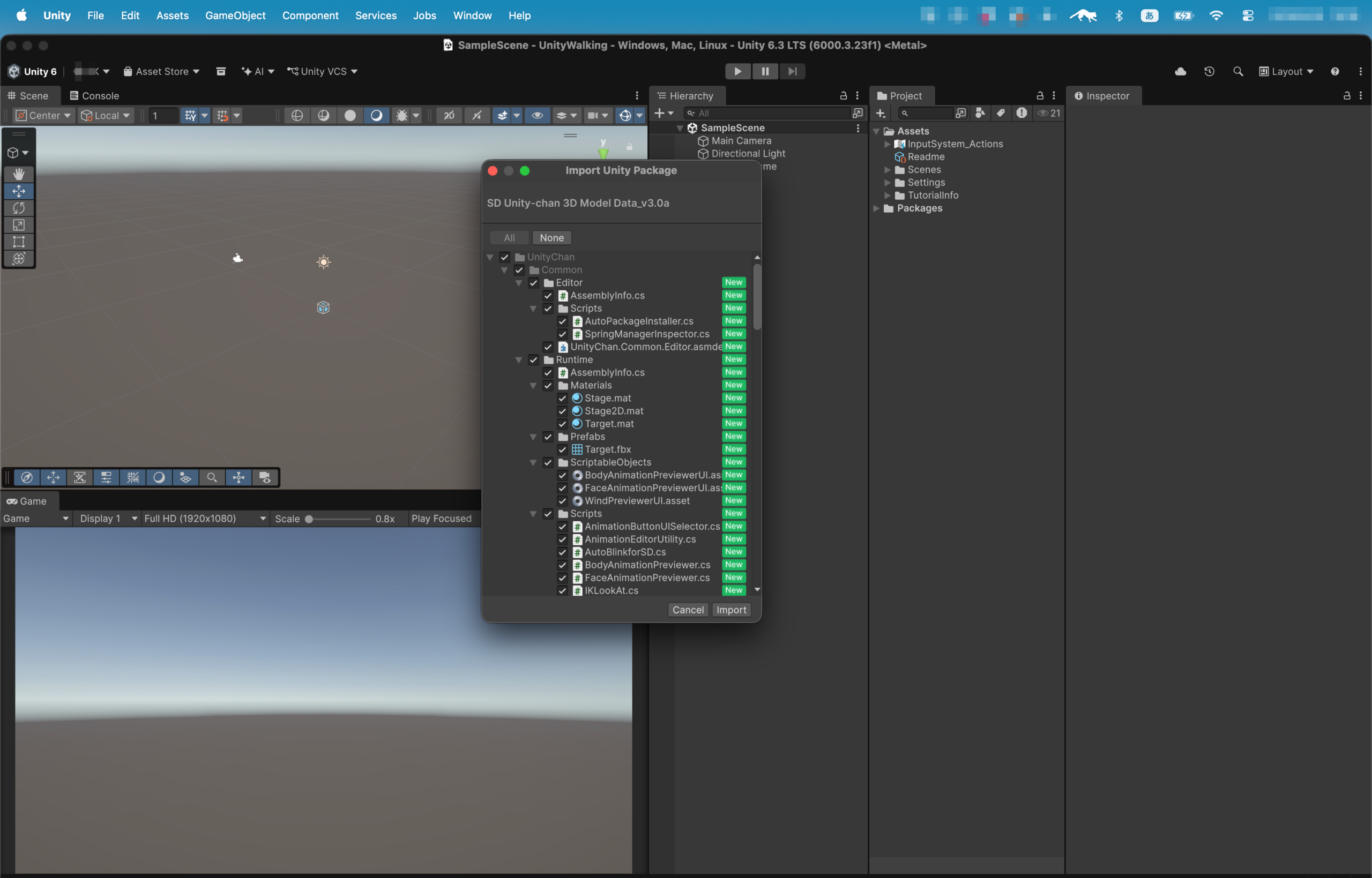Click the Game view Scale slider
The height and width of the screenshot is (878, 1372).
coord(339,519)
